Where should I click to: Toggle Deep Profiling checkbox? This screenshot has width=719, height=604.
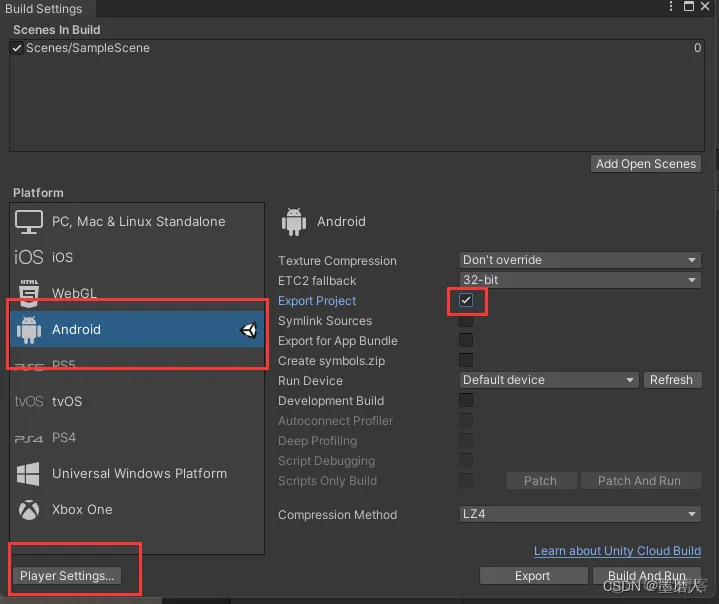466,440
